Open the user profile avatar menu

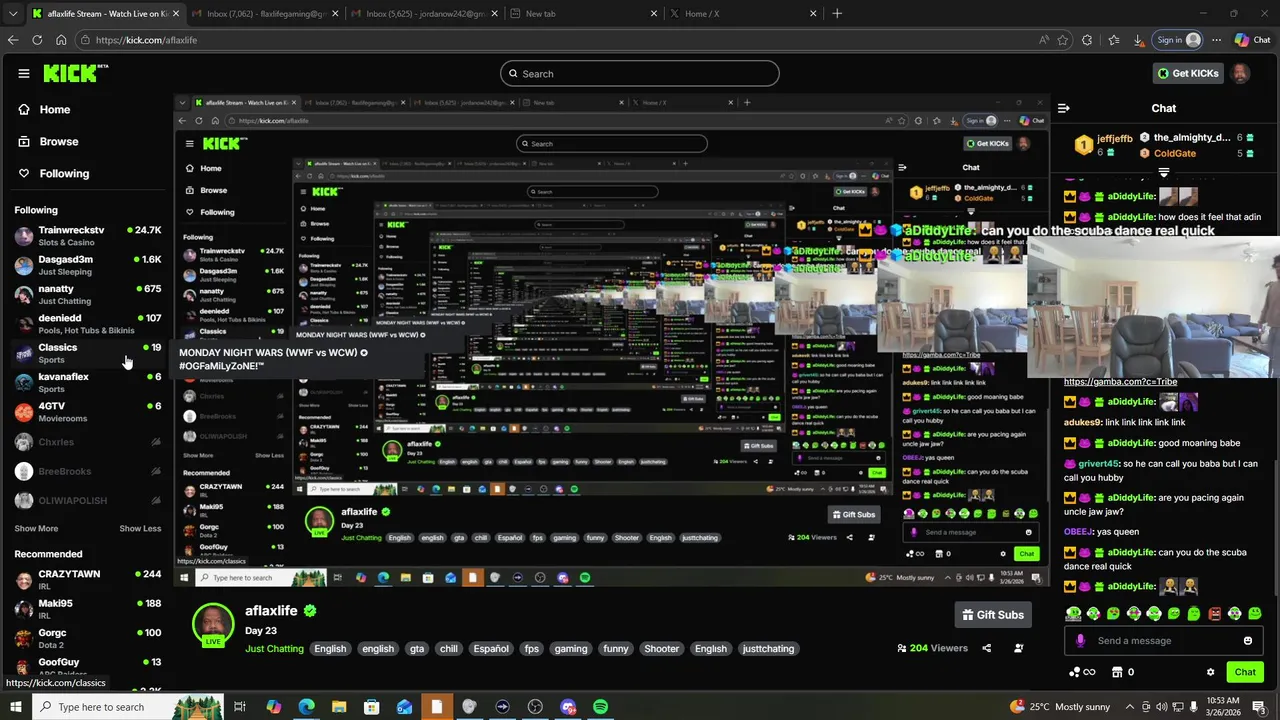click(x=1240, y=73)
